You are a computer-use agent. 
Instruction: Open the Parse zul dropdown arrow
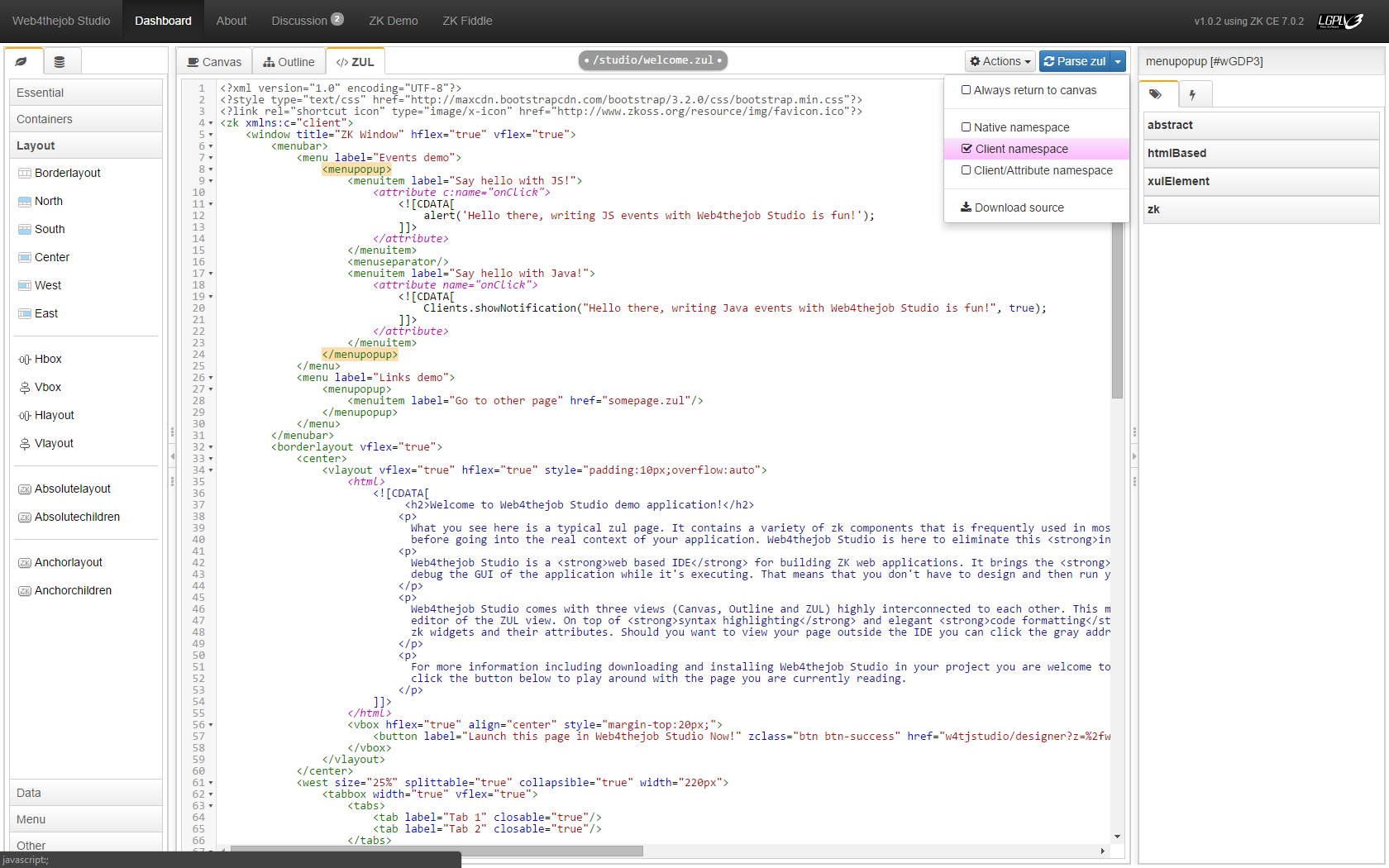tap(1118, 61)
